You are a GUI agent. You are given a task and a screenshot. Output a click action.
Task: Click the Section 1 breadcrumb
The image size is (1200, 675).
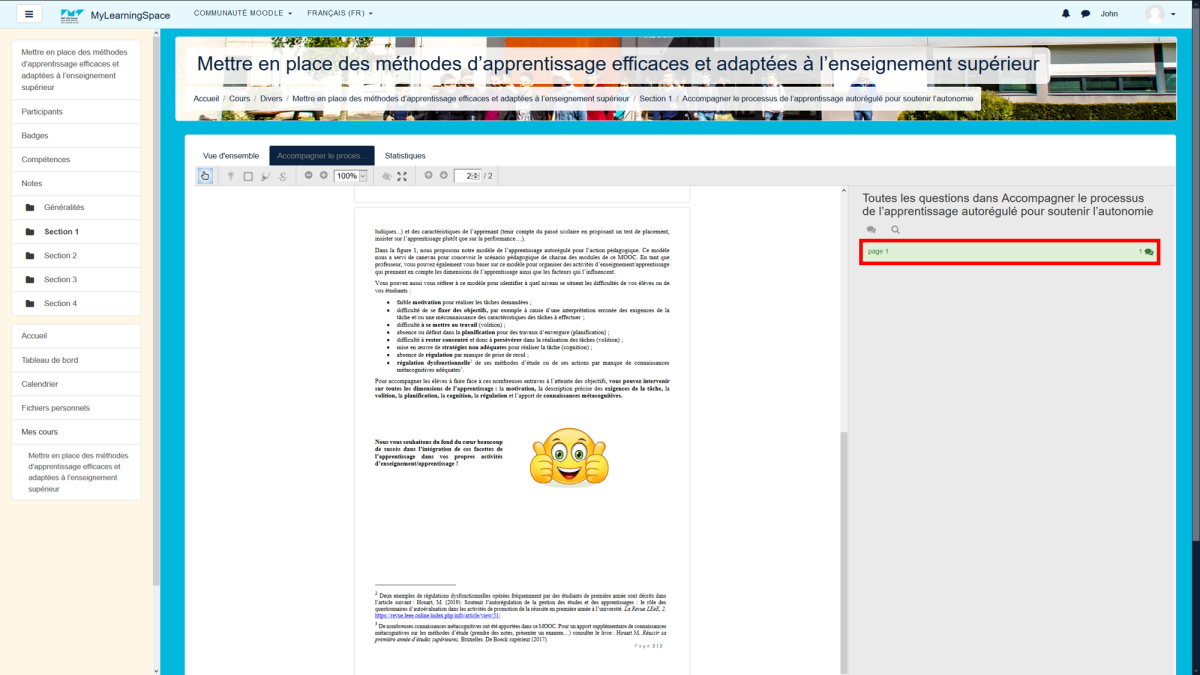(x=656, y=99)
